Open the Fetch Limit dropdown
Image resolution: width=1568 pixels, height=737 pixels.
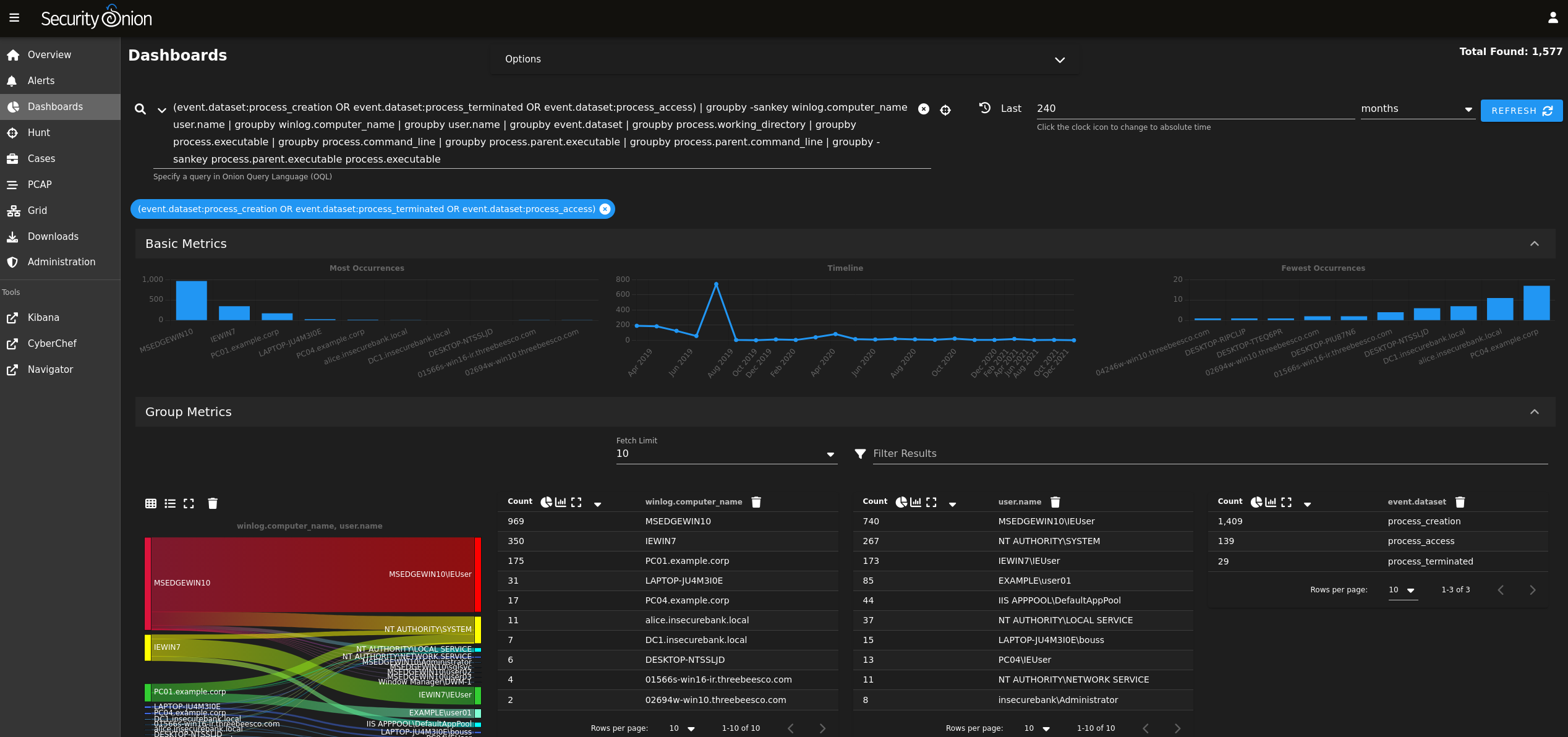tap(726, 454)
